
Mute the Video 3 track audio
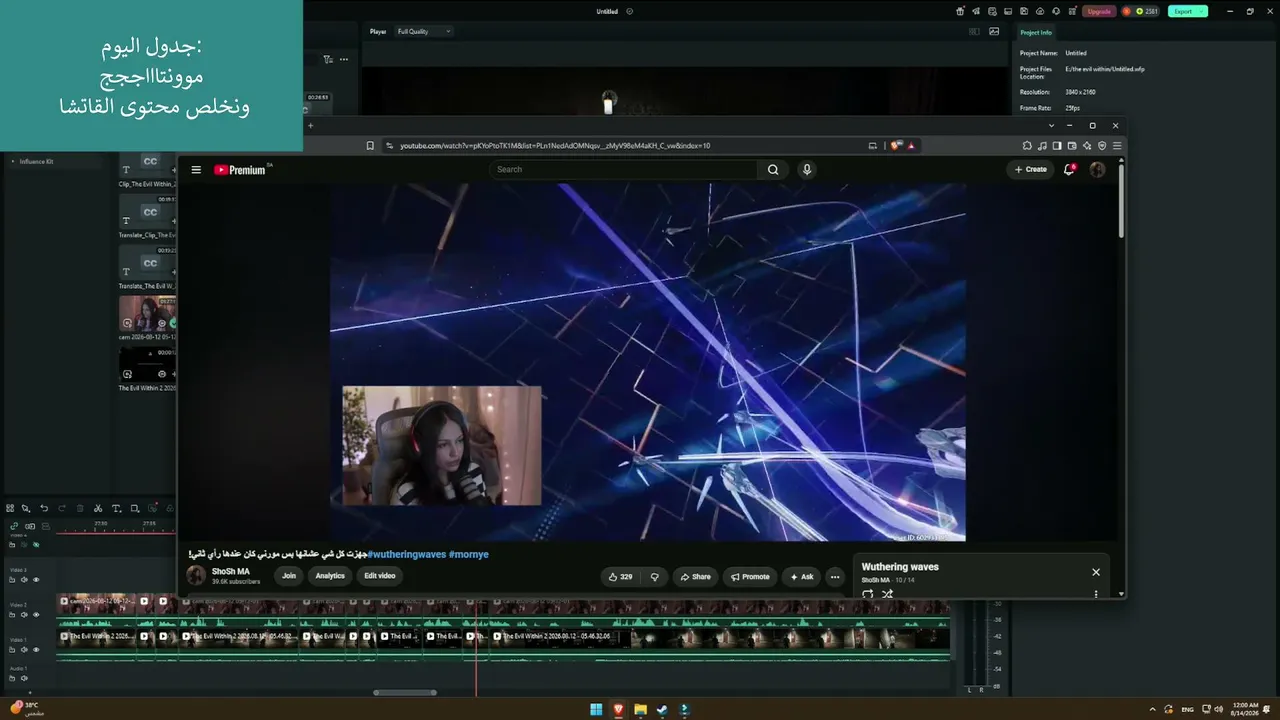24,580
